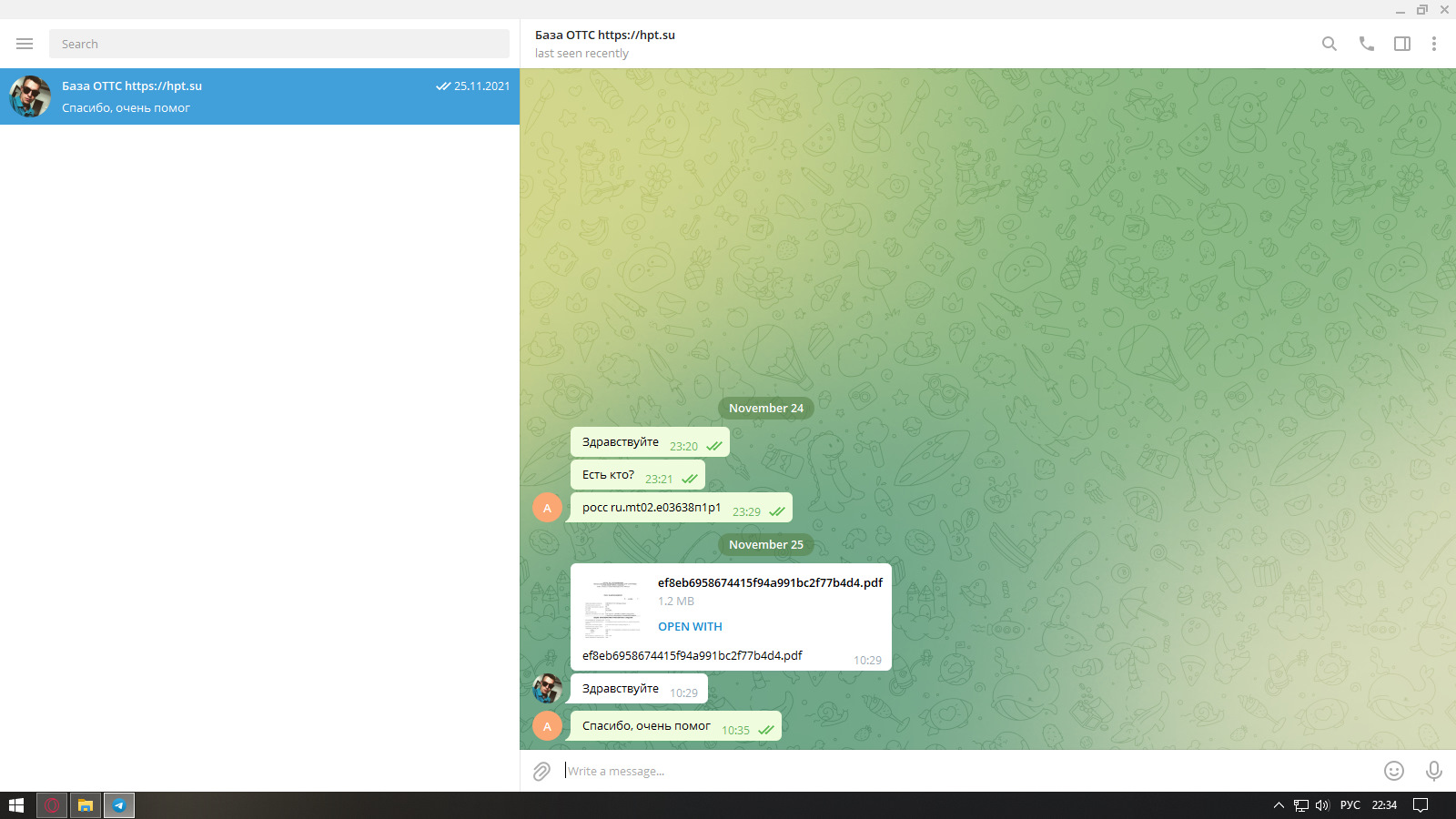Open File Explorer from taskbar

(86, 805)
